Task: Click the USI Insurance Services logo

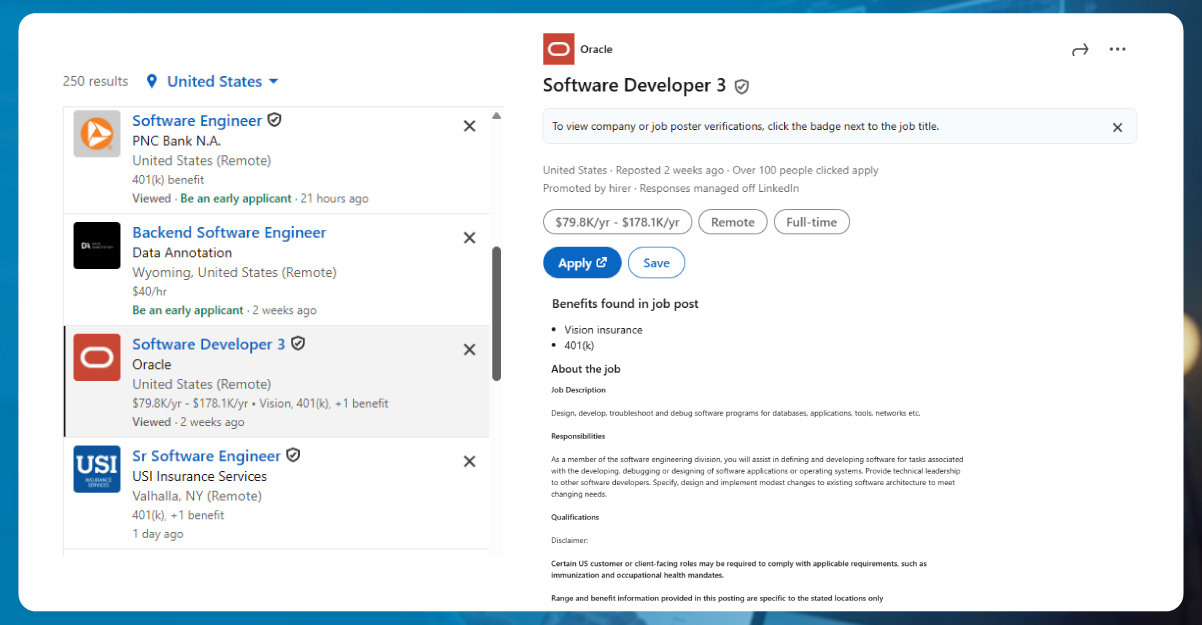Action: [97, 469]
